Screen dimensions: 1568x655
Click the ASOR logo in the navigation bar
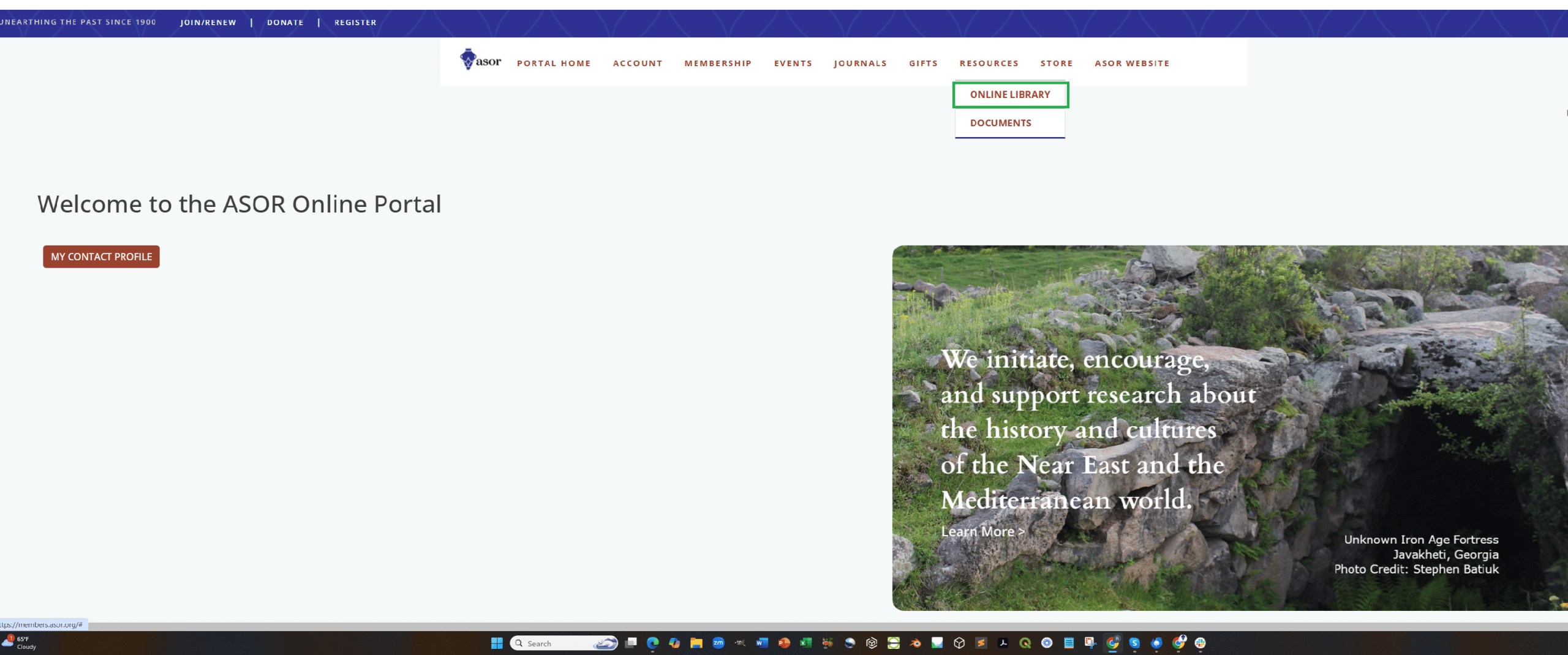click(480, 60)
